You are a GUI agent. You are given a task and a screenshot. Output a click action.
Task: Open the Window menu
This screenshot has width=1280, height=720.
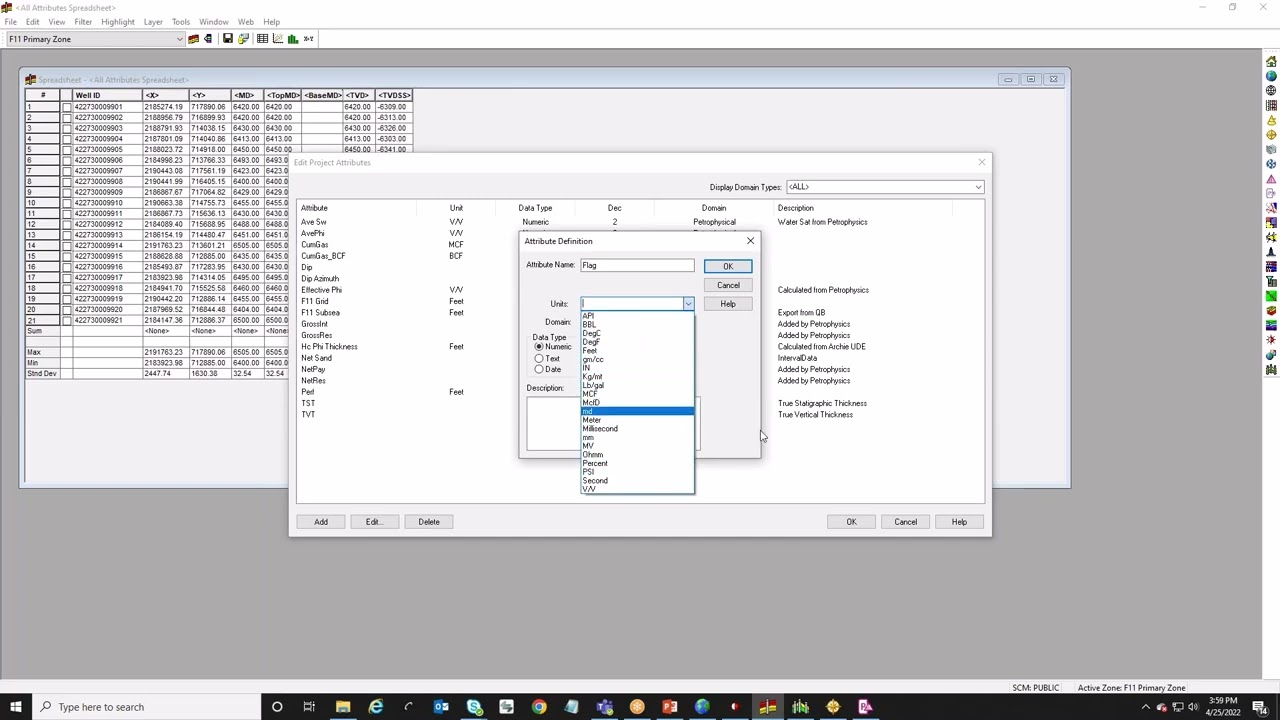[213, 21]
